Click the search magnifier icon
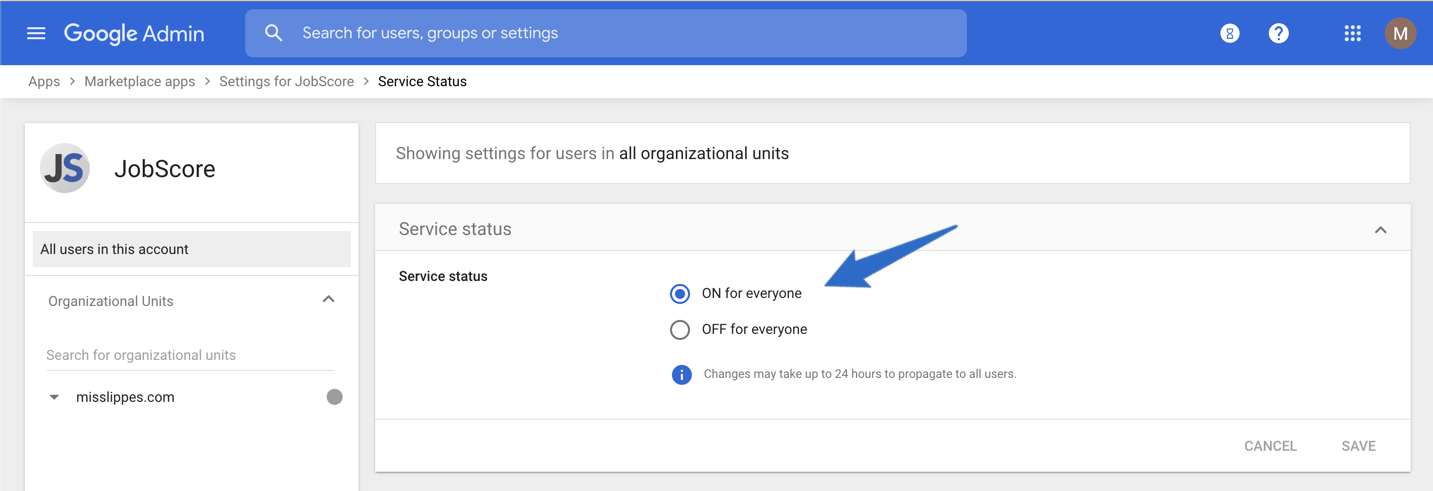 [274, 33]
